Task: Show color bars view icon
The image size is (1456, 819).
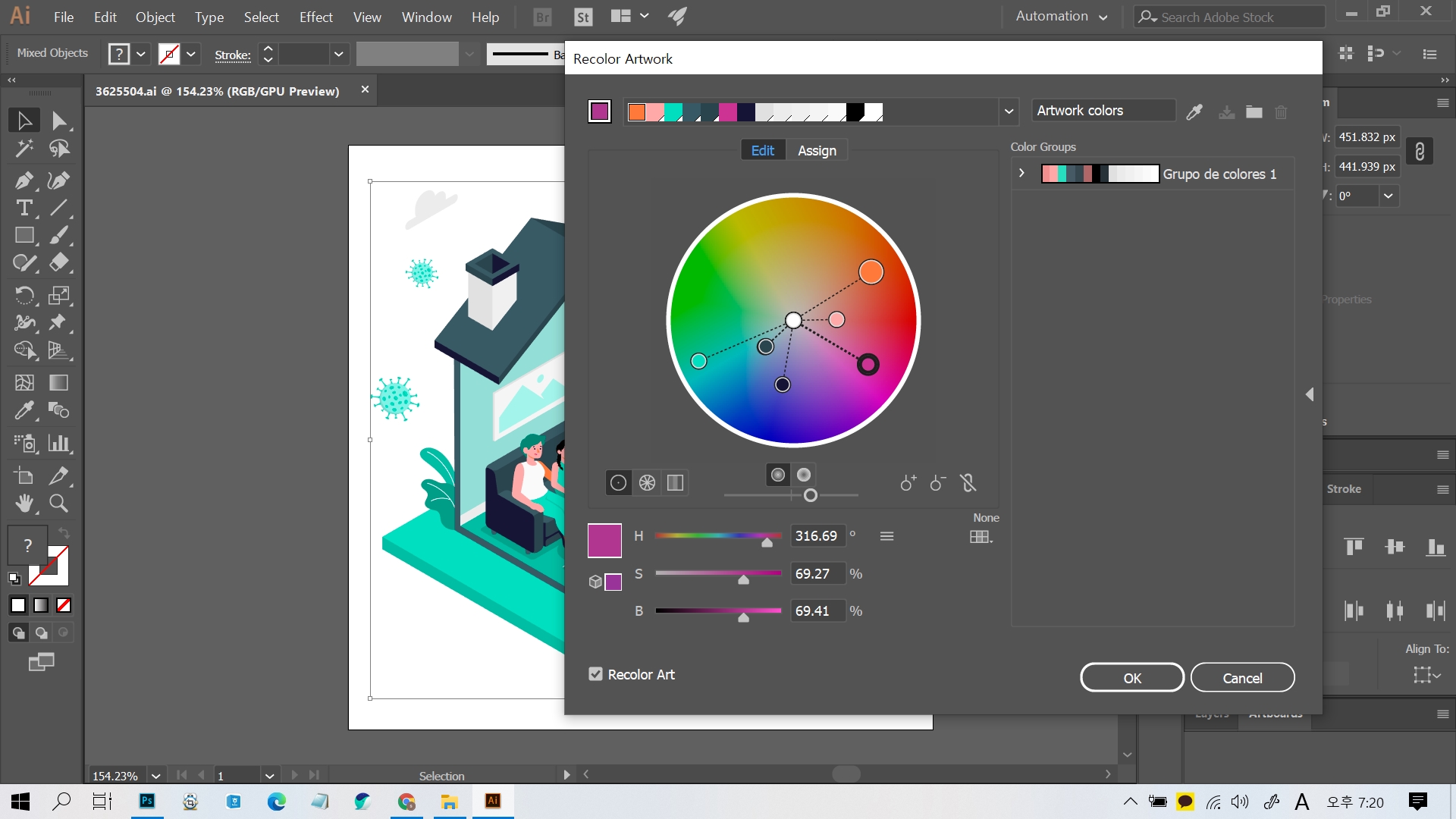Action: 675,483
